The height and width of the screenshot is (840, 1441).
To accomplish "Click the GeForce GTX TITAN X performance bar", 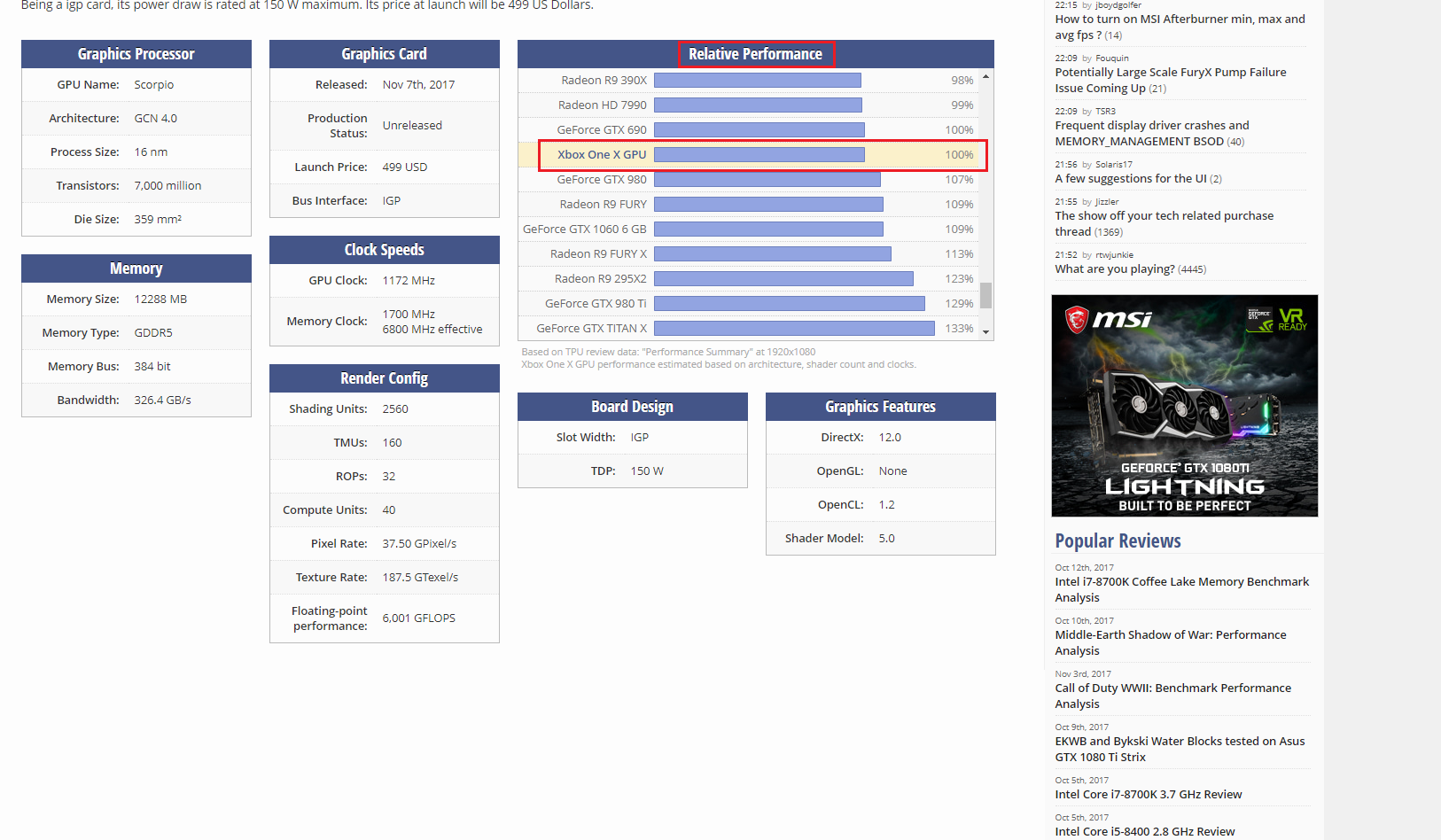I will [794, 328].
